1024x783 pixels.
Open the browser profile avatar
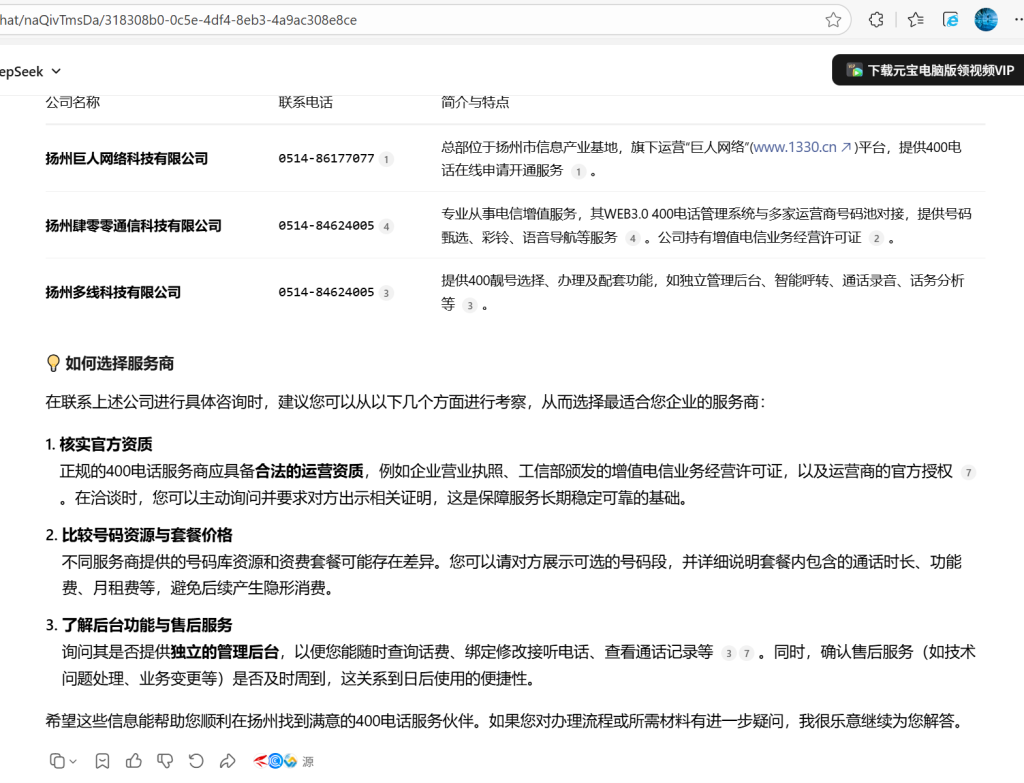[x=986, y=19]
